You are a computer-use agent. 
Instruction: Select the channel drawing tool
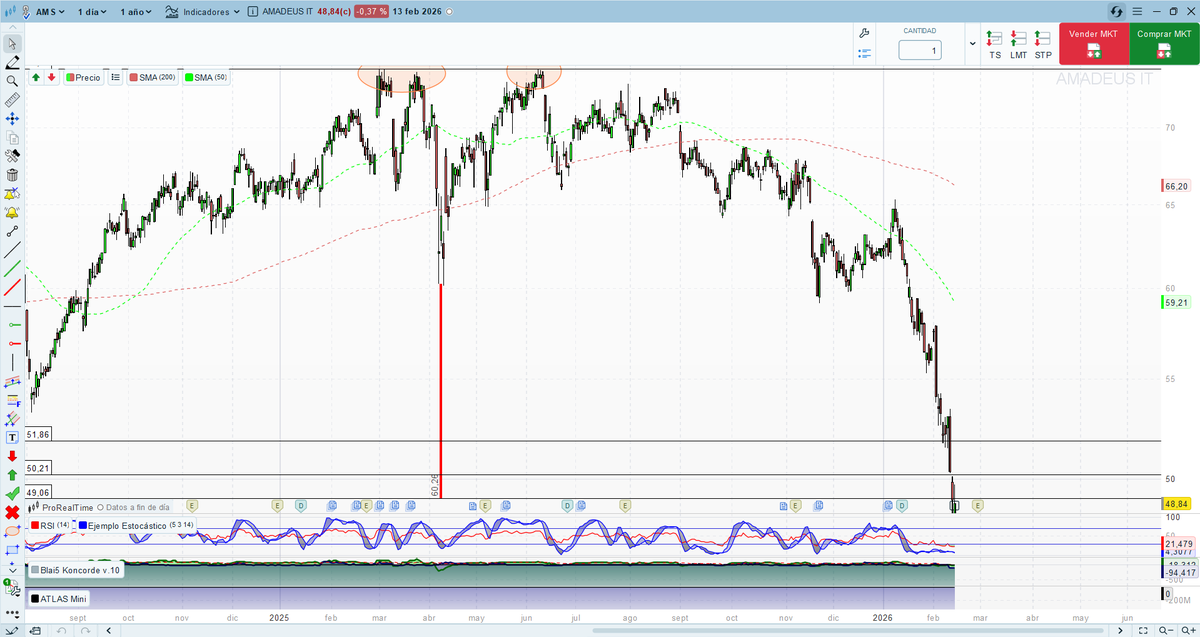pyautogui.click(x=12, y=382)
